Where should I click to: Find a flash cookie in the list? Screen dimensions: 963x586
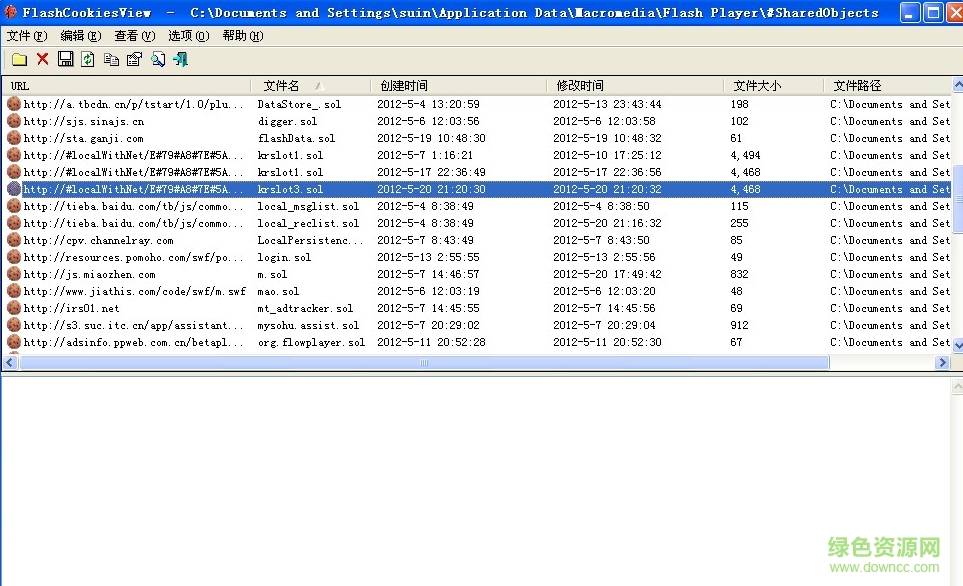click(158, 59)
